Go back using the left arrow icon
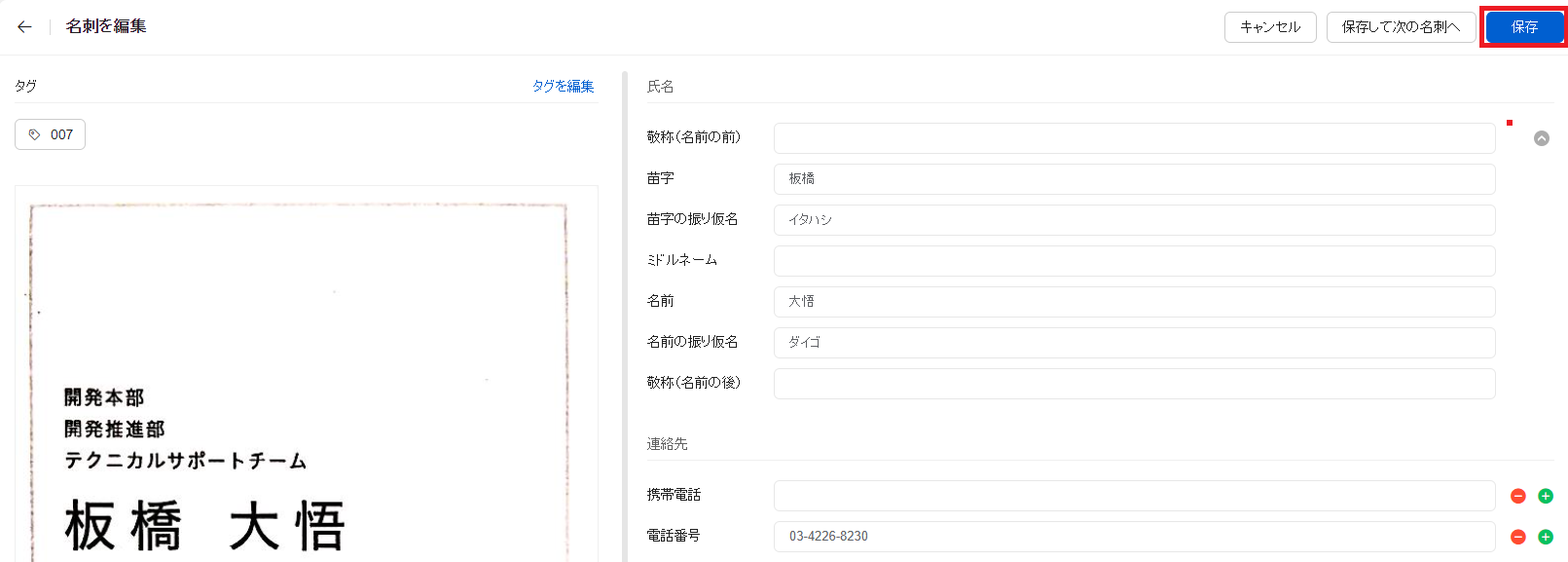This screenshot has height=562, width=1568. tap(24, 27)
